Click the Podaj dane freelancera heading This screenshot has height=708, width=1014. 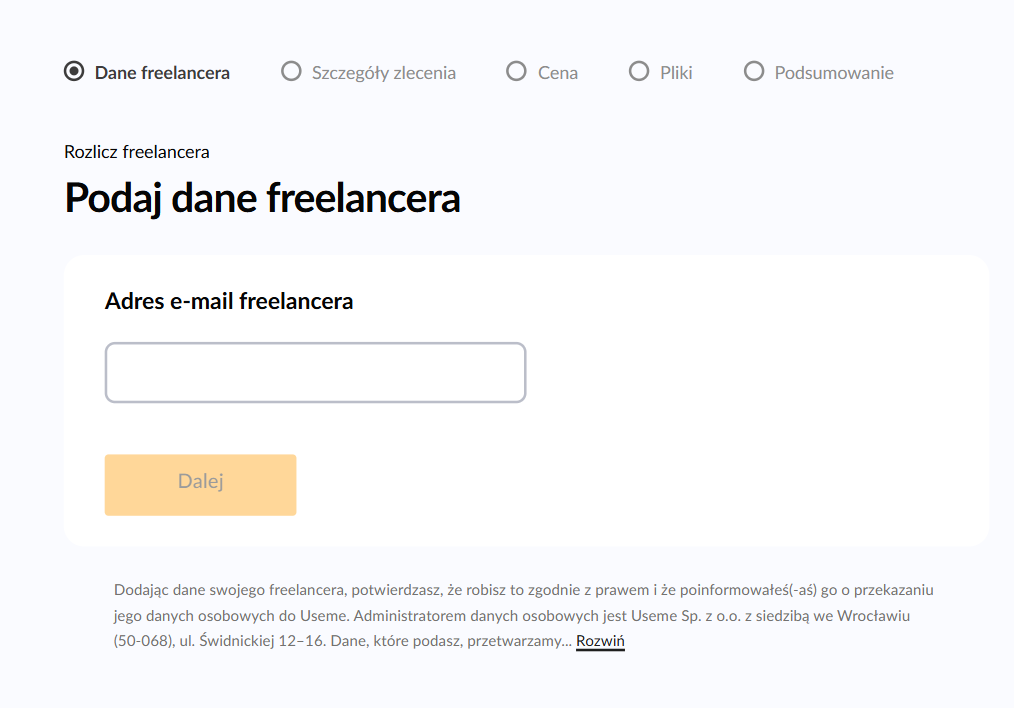coord(262,198)
